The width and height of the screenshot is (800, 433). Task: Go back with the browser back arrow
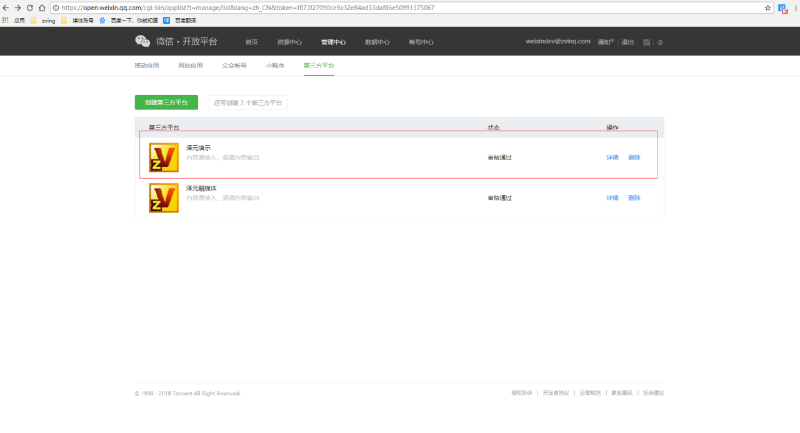pos(6,8)
